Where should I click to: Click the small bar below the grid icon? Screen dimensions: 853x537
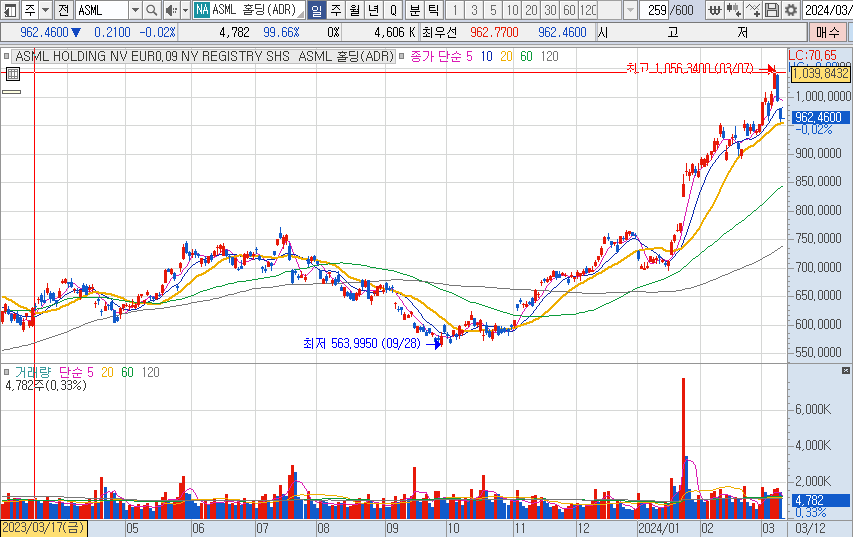click(11, 92)
